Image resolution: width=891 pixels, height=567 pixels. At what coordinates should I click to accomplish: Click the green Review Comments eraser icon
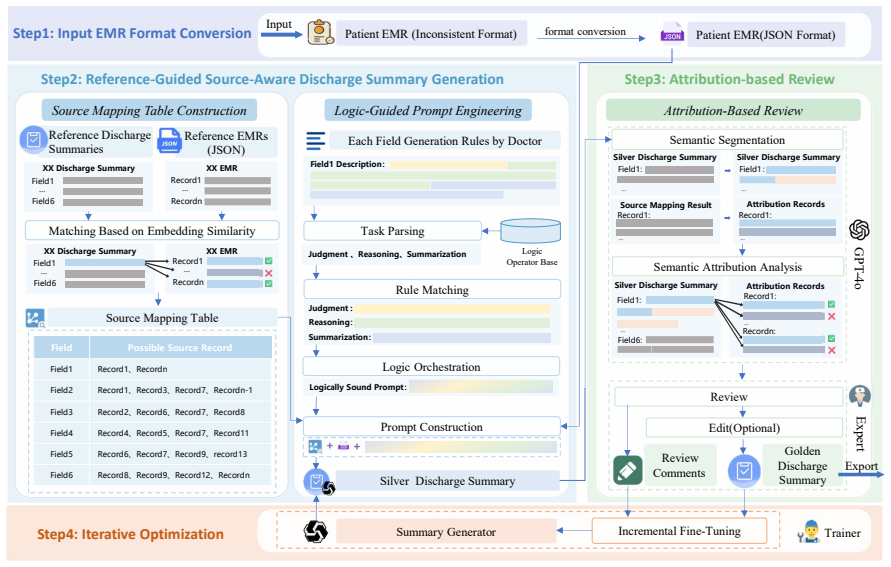[x=628, y=470]
